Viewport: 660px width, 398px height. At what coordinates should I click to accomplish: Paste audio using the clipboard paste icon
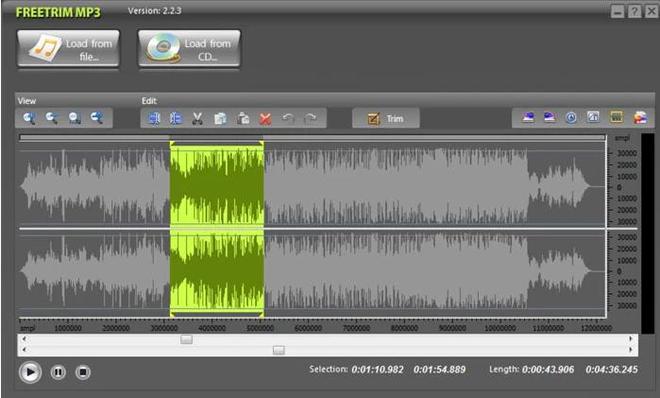click(x=243, y=119)
